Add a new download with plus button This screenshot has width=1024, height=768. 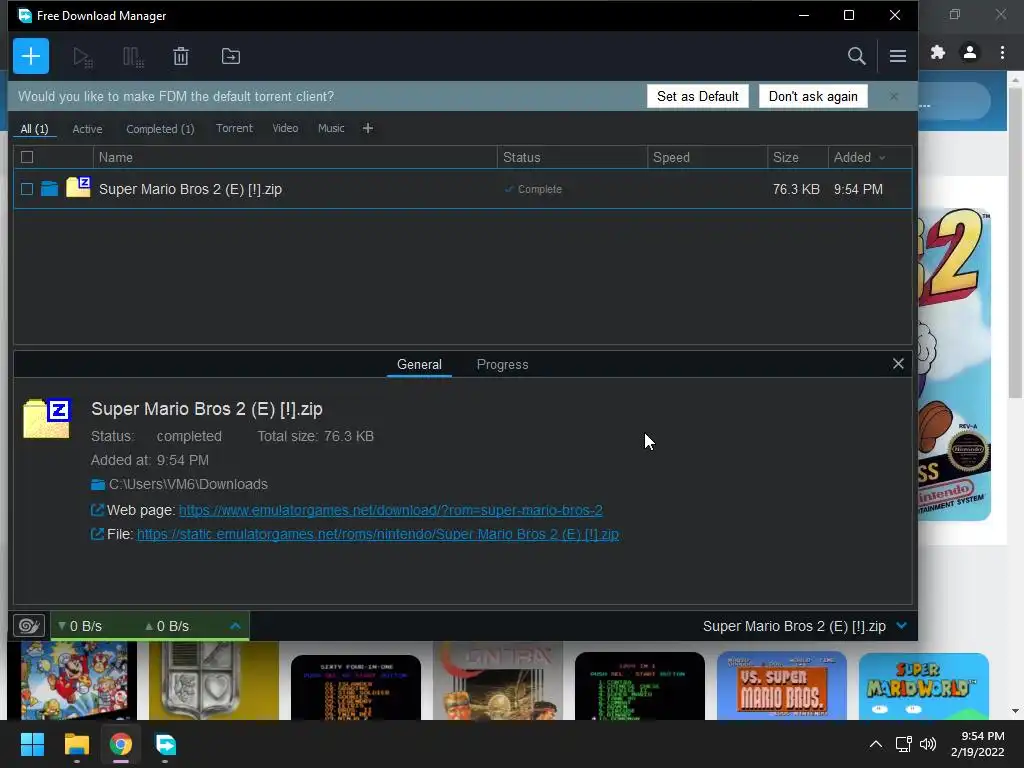coord(31,56)
